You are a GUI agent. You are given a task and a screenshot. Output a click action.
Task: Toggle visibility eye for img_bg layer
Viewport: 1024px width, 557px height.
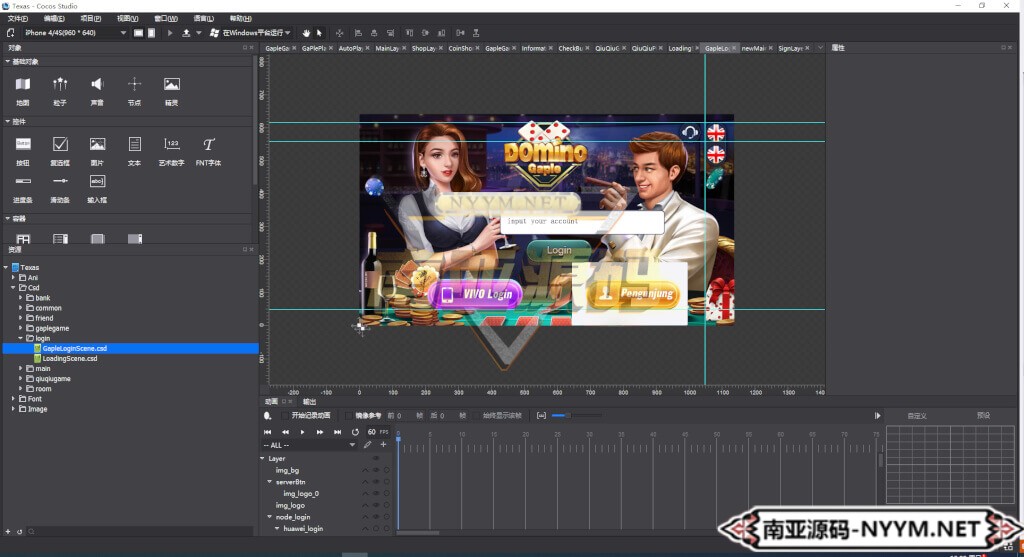click(x=376, y=469)
